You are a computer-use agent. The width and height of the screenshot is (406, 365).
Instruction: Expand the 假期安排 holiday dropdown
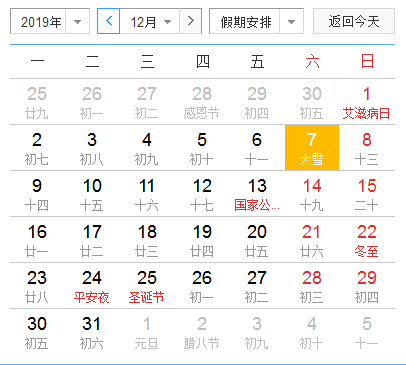256,22
